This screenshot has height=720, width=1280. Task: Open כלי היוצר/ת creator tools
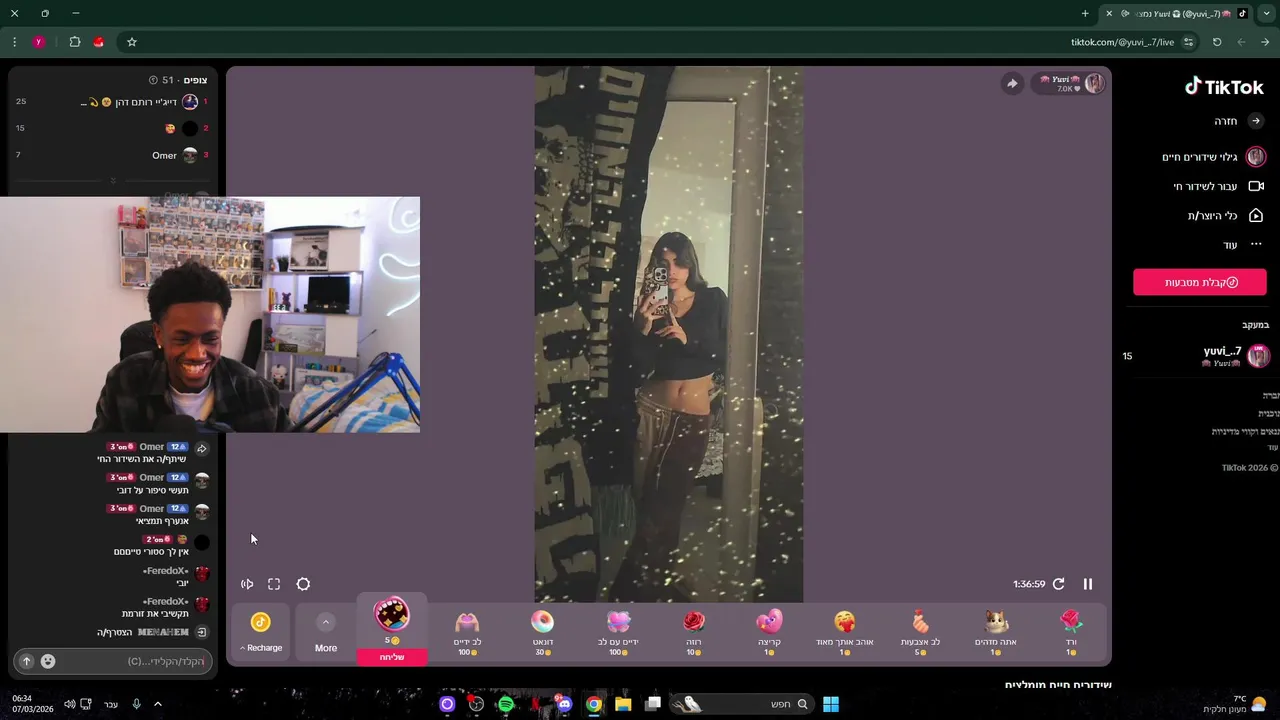coord(1224,216)
